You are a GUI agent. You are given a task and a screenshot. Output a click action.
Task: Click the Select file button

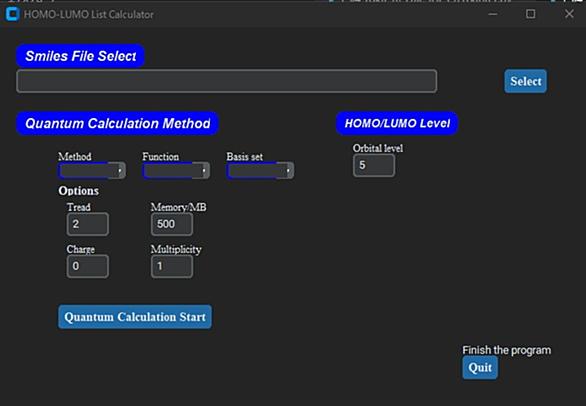[x=525, y=81]
